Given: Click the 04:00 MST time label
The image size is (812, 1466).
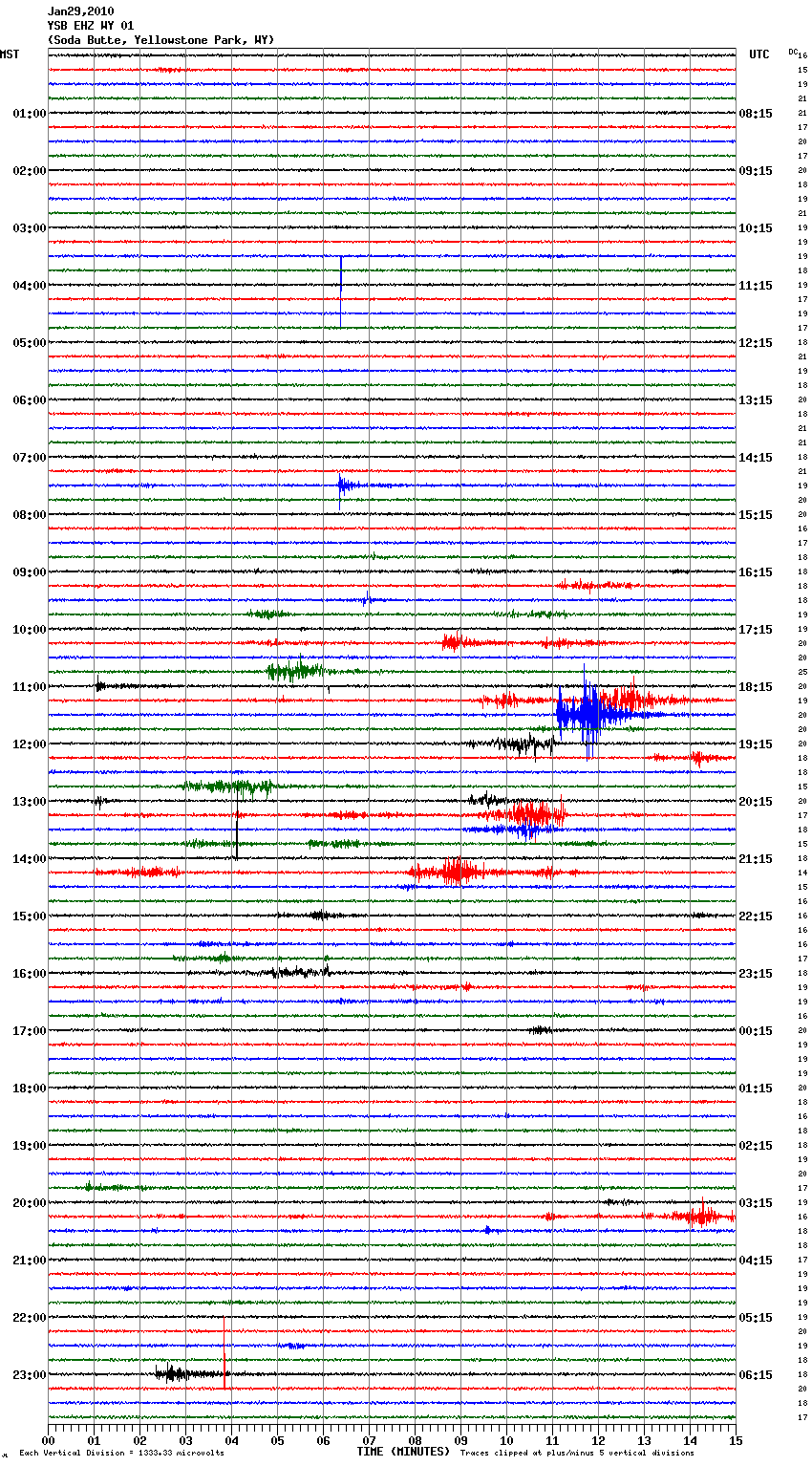Looking at the screenshot, I should (x=29, y=286).
